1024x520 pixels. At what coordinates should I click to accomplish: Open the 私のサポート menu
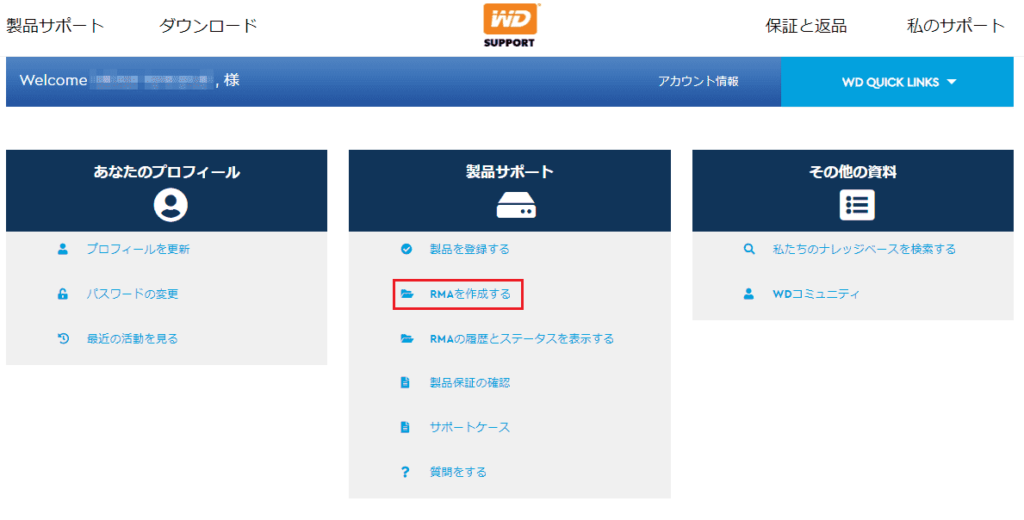click(955, 26)
